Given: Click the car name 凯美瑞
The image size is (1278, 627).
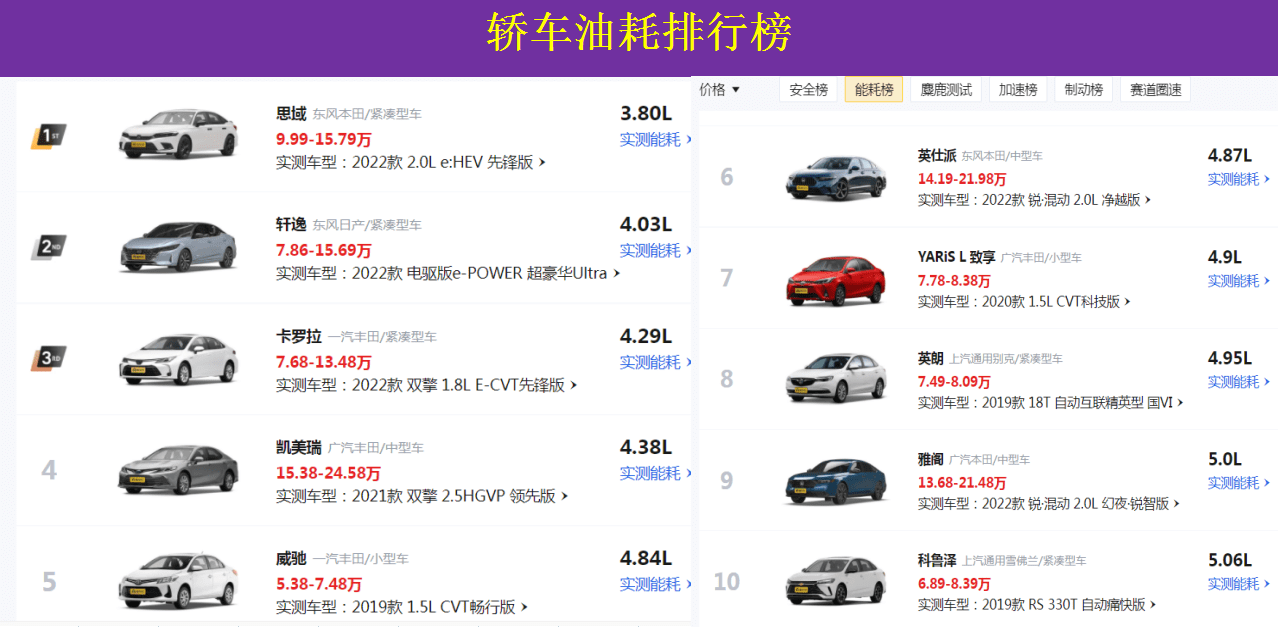Looking at the screenshot, I should [x=299, y=447].
